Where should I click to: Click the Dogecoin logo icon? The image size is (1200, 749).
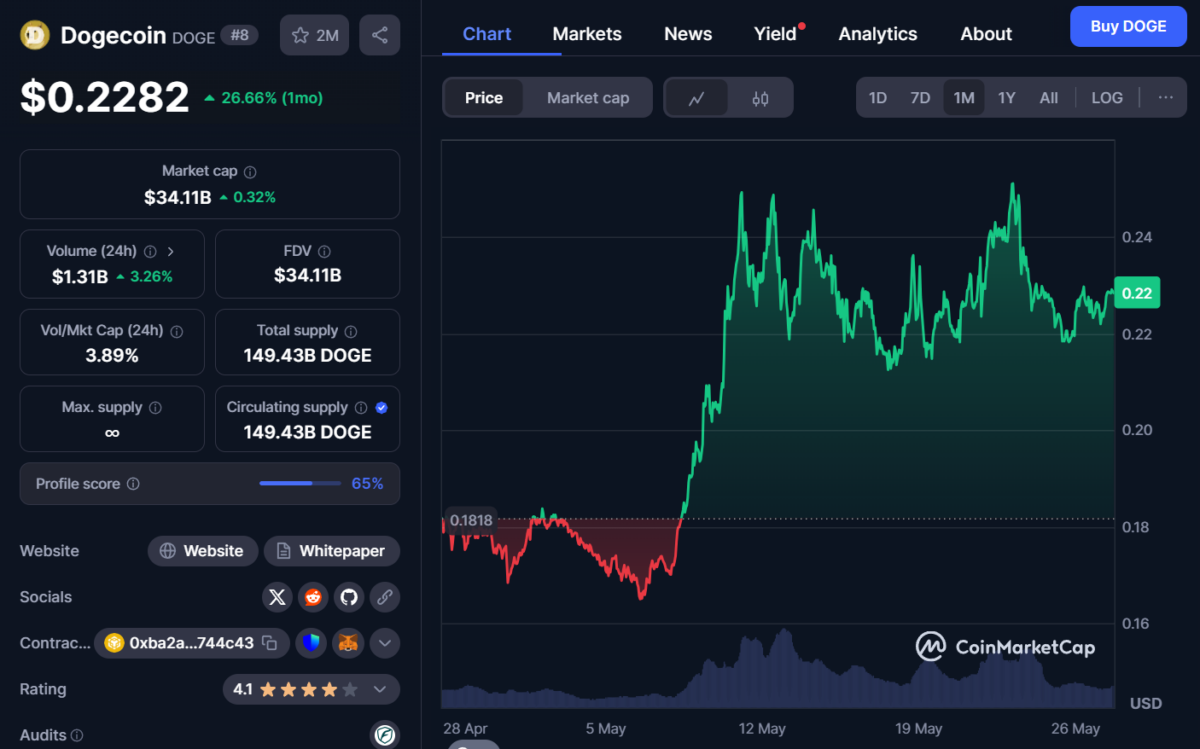(x=36, y=35)
